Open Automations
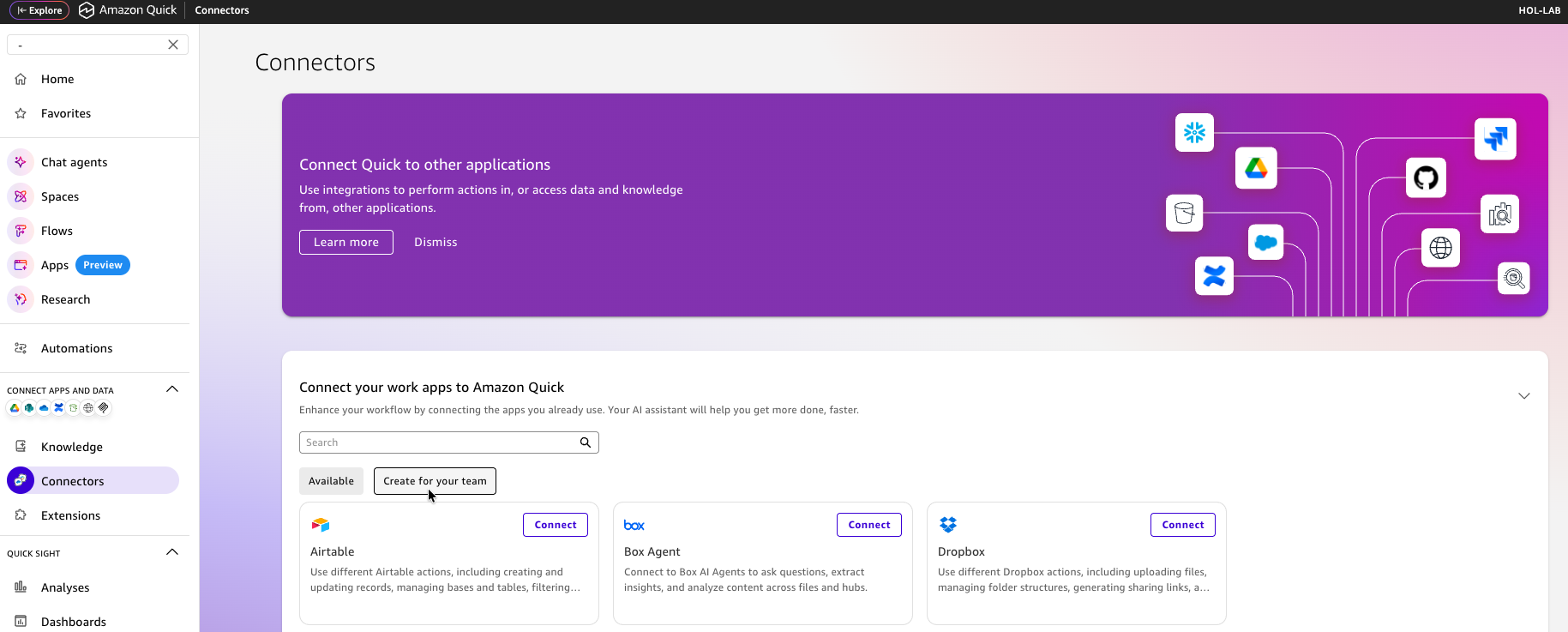 76,348
